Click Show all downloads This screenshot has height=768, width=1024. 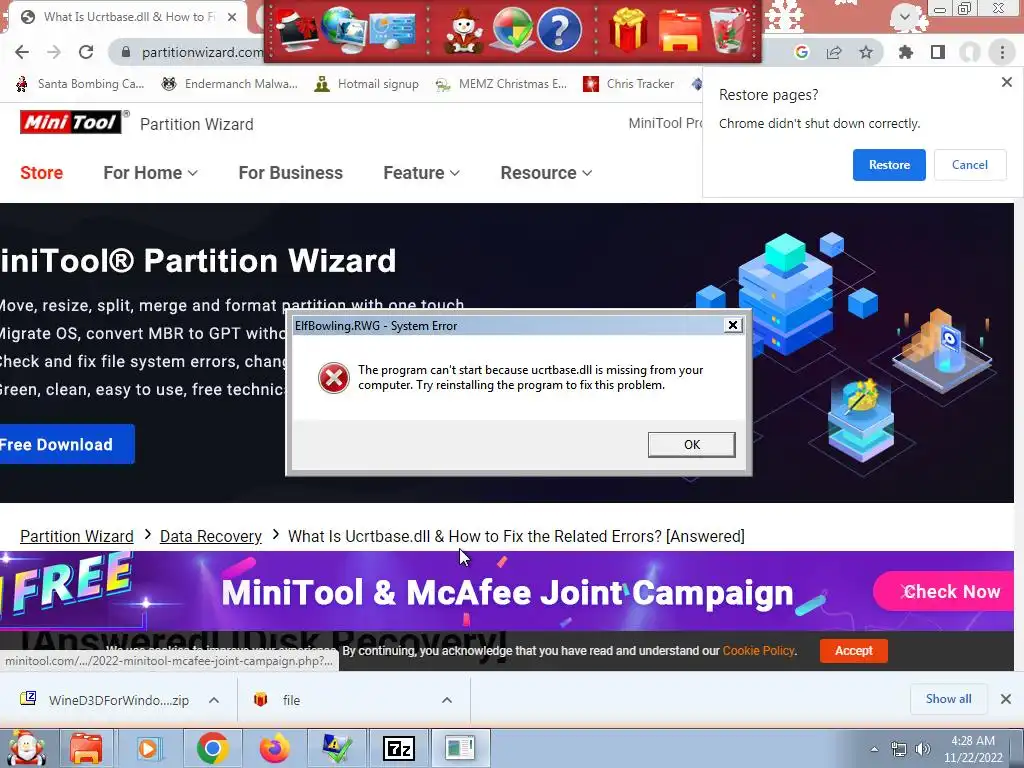click(948, 699)
